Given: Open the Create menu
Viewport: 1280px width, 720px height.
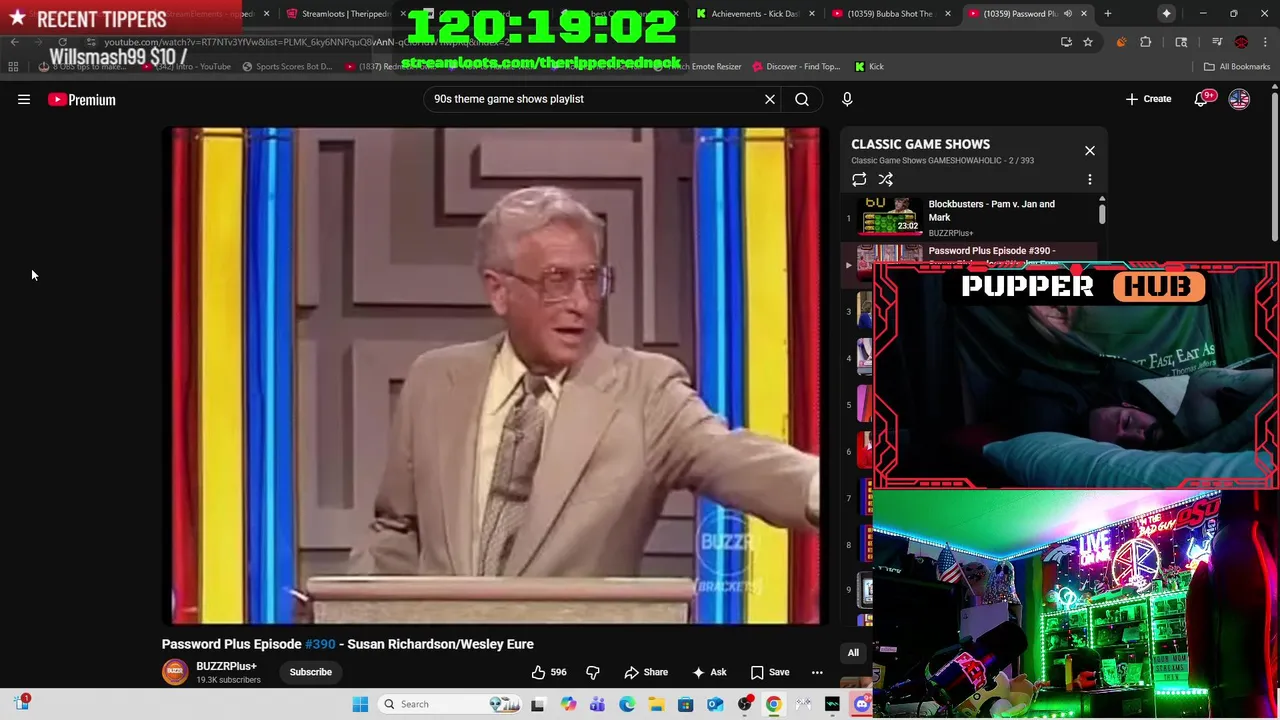Looking at the screenshot, I should click(x=1148, y=99).
